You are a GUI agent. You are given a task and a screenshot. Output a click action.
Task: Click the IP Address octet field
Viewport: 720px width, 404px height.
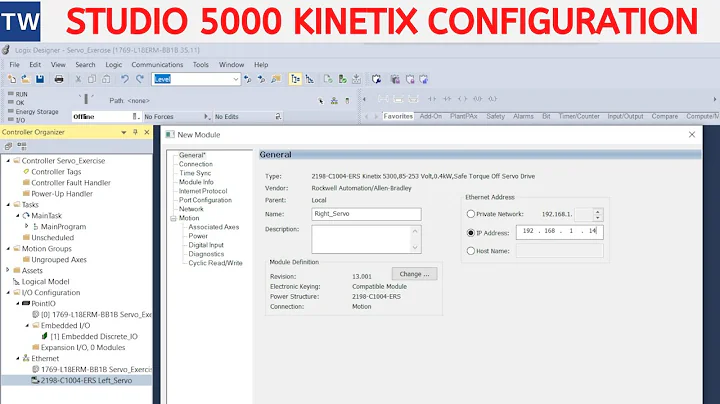(559, 232)
